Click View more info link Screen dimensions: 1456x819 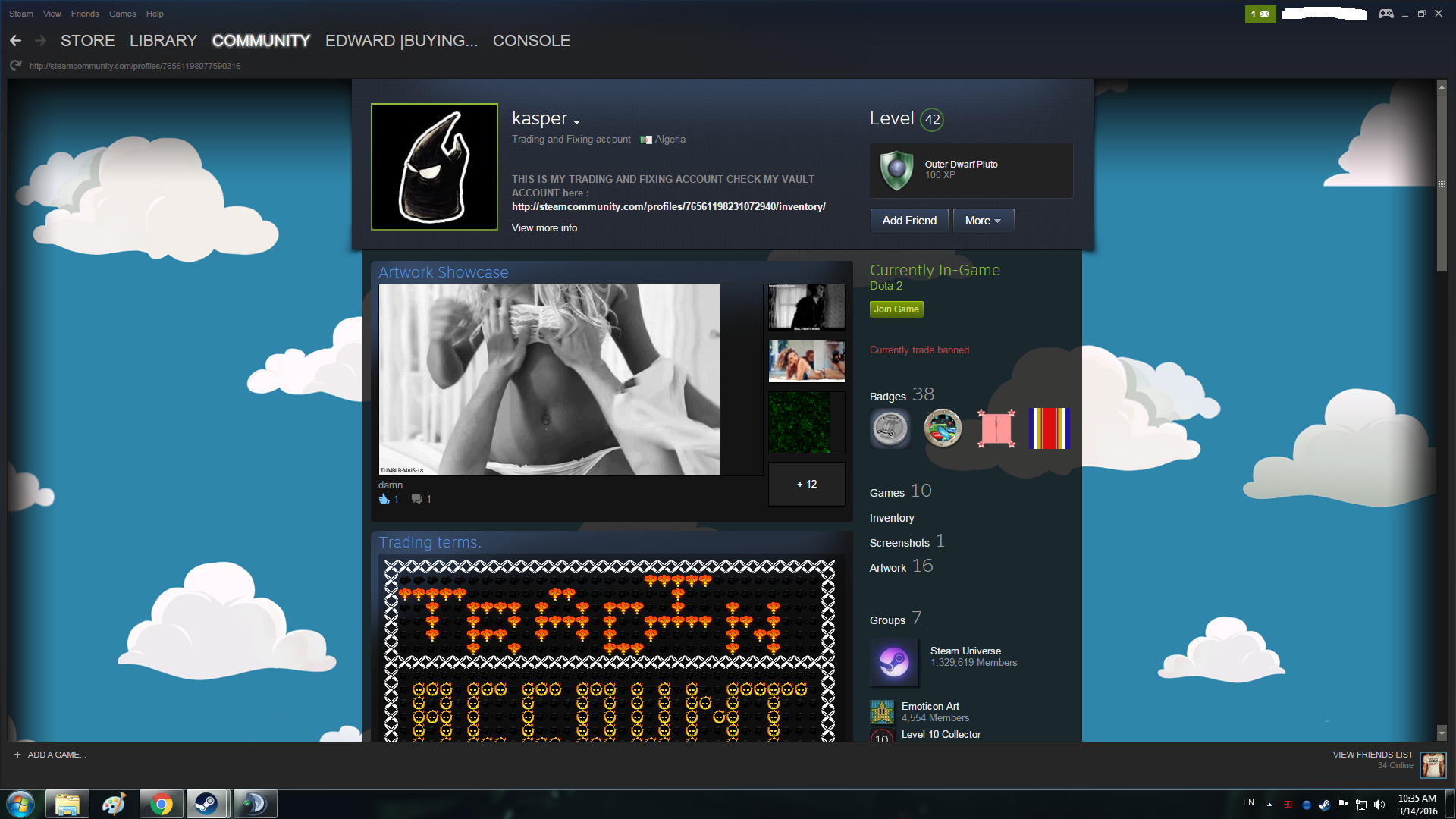[544, 227]
